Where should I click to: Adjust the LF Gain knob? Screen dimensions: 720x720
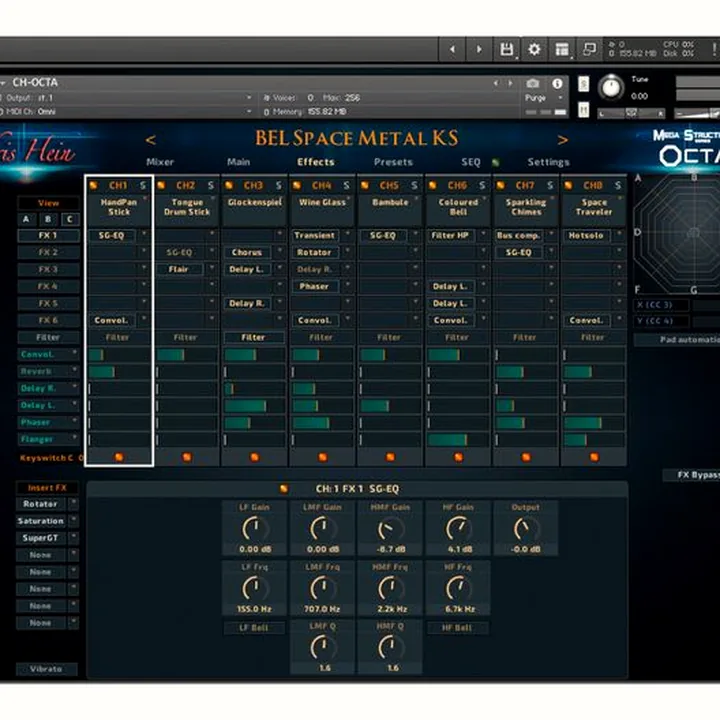point(255,529)
